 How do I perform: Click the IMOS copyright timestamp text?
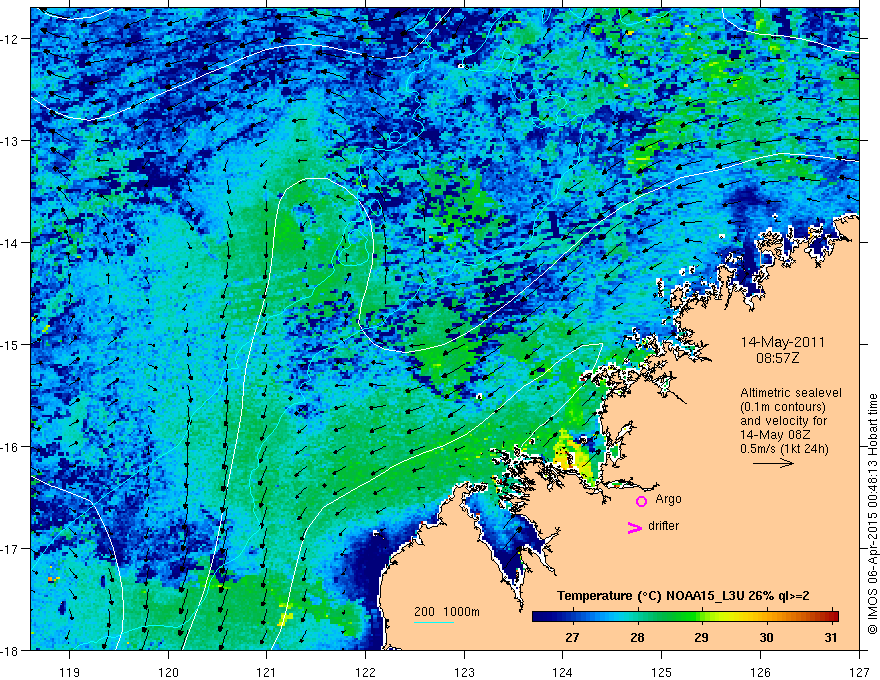(x=872, y=513)
